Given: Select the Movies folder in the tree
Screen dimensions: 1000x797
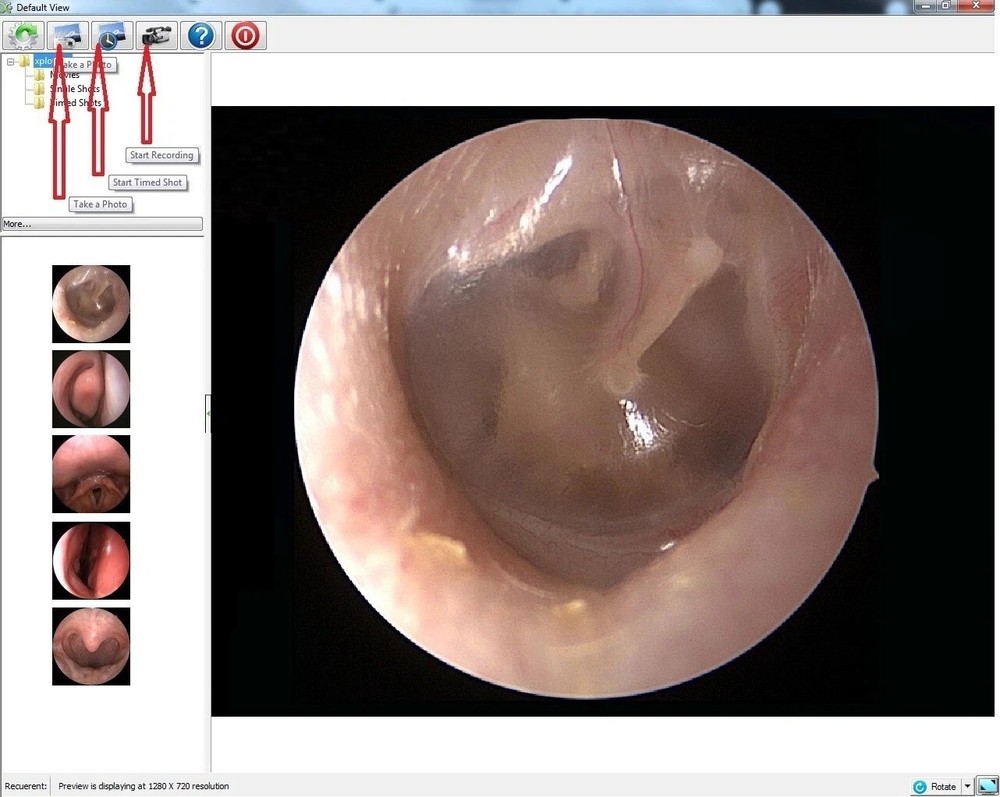Looking at the screenshot, I should (x=63, y=74).
